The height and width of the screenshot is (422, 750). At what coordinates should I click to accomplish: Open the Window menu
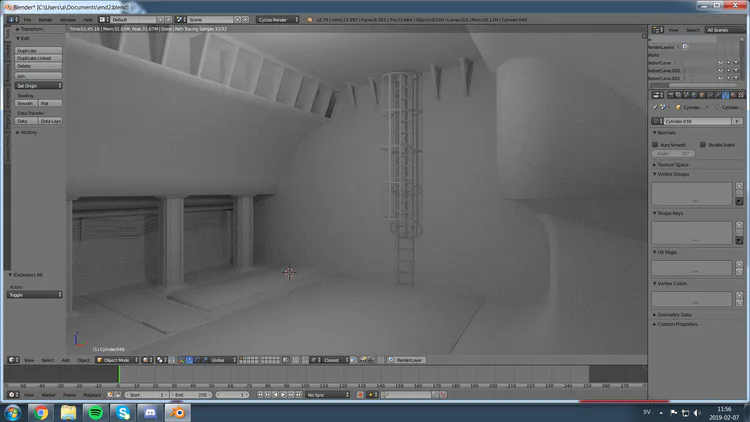pyautogui.click(x=67, y=20)
